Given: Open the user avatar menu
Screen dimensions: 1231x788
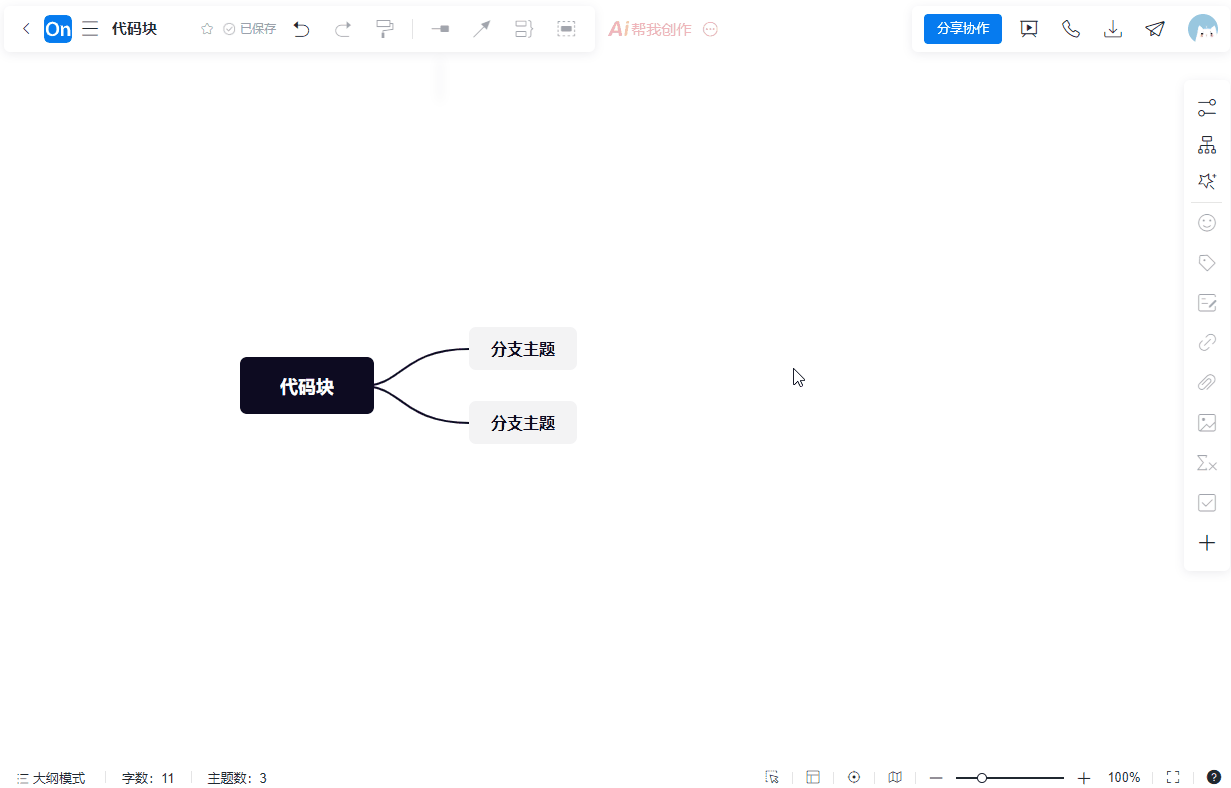Looking at the screenshot, I should click(x=1202, y=29).
